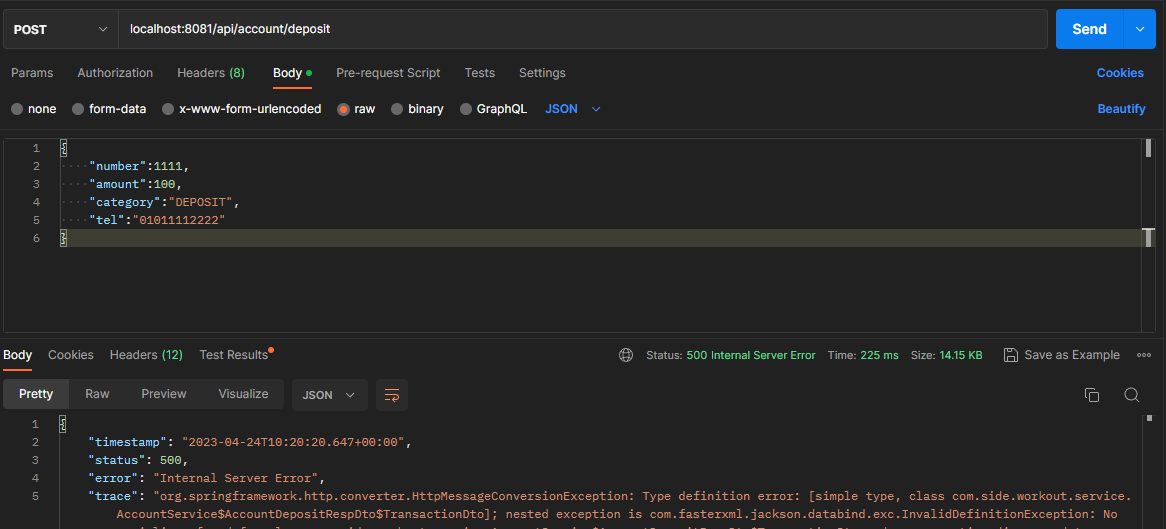1166x529 pixels.
Task: Open search in response with magnifier icon
Action: (1132, 395)
